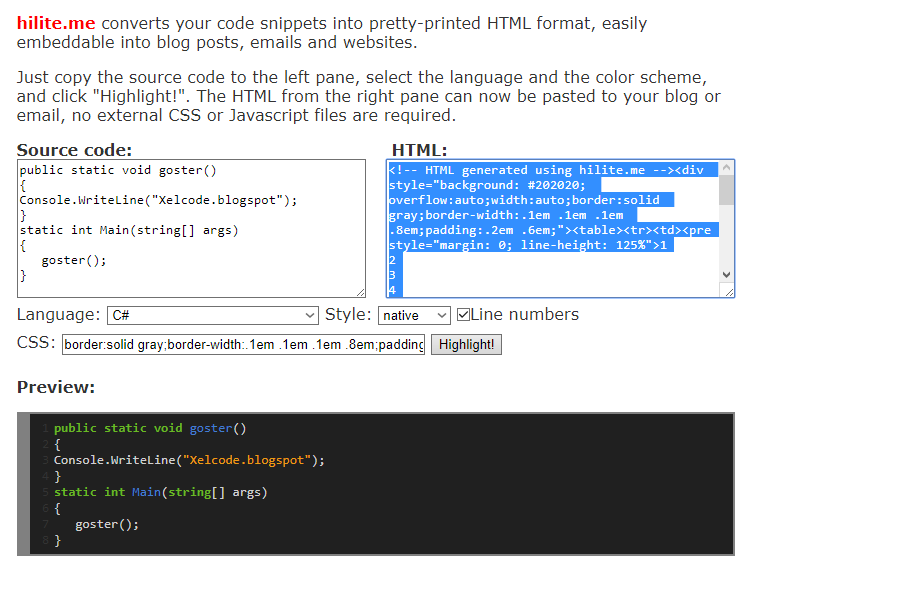Click the Highlight! button
Screen dimensions: 910x604
tap(467, 345)
